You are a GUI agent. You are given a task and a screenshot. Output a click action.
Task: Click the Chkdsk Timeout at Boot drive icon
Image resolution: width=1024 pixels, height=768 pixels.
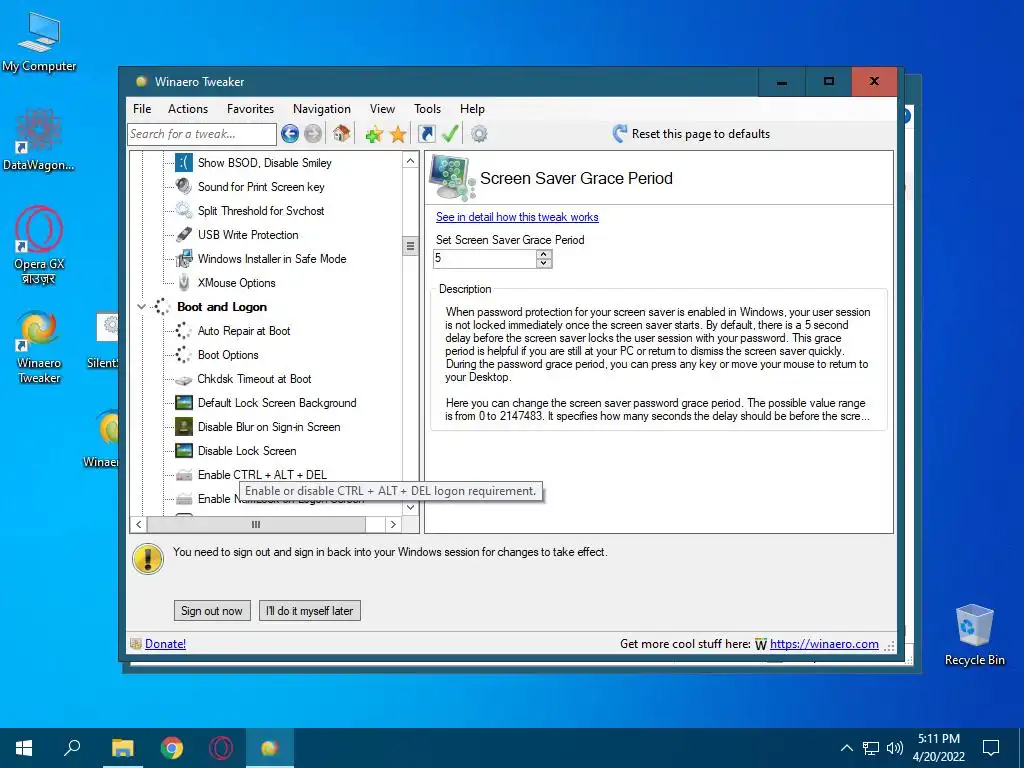pyautogui.click(x=184, y=379)
